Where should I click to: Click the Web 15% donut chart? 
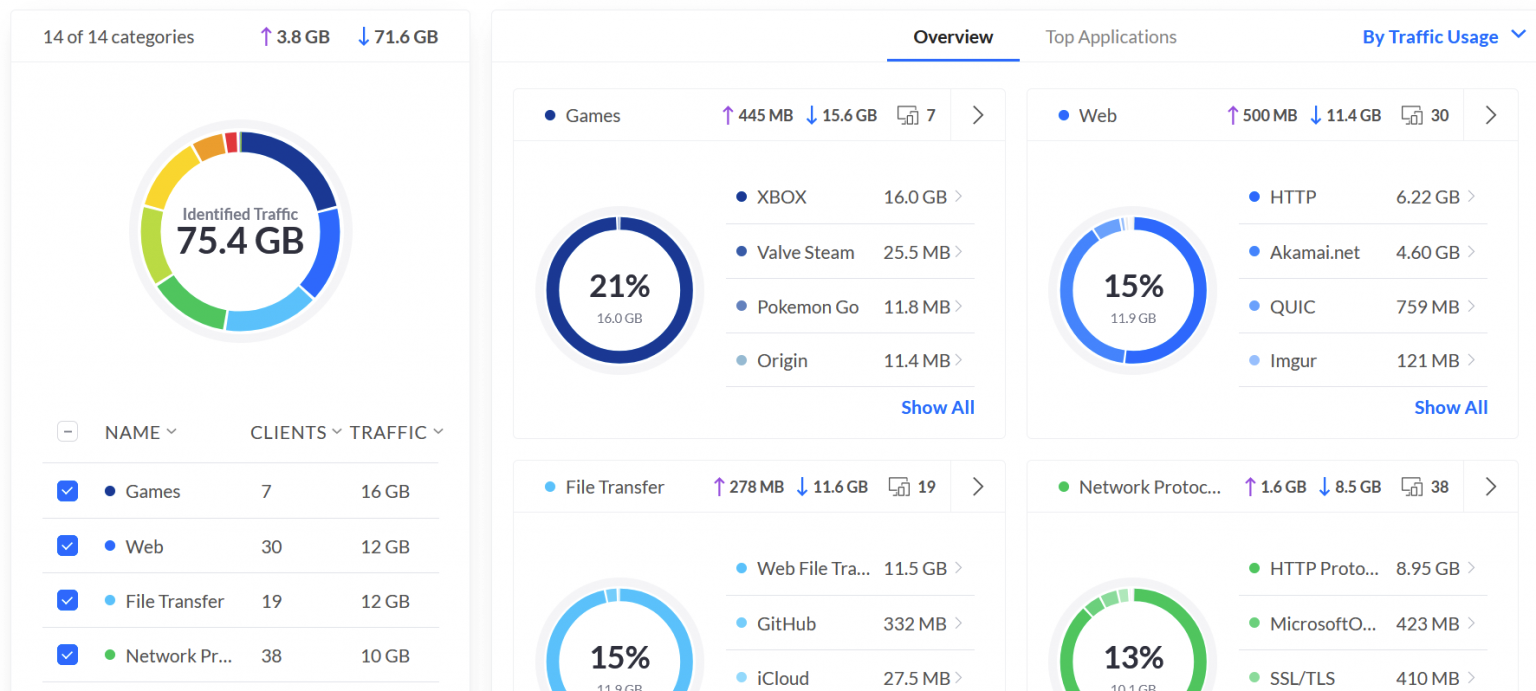(1133, 290)
